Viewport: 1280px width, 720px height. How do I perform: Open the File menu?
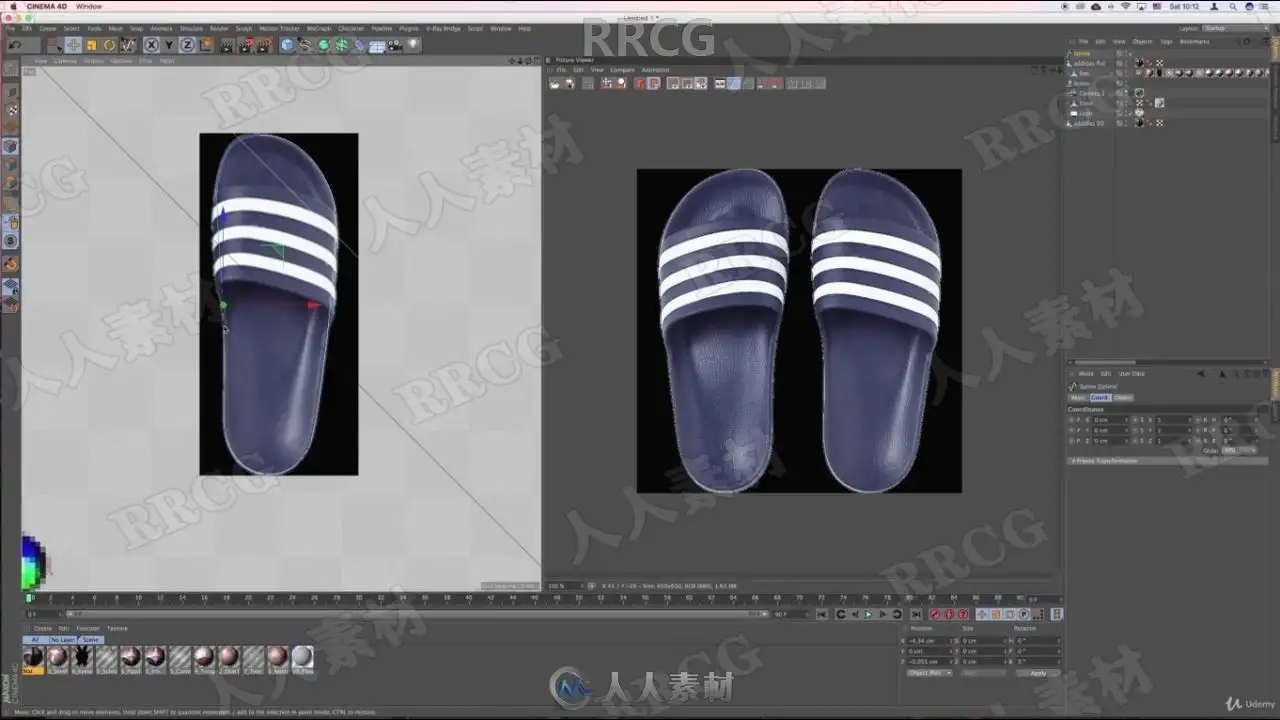tap(10, 28)
